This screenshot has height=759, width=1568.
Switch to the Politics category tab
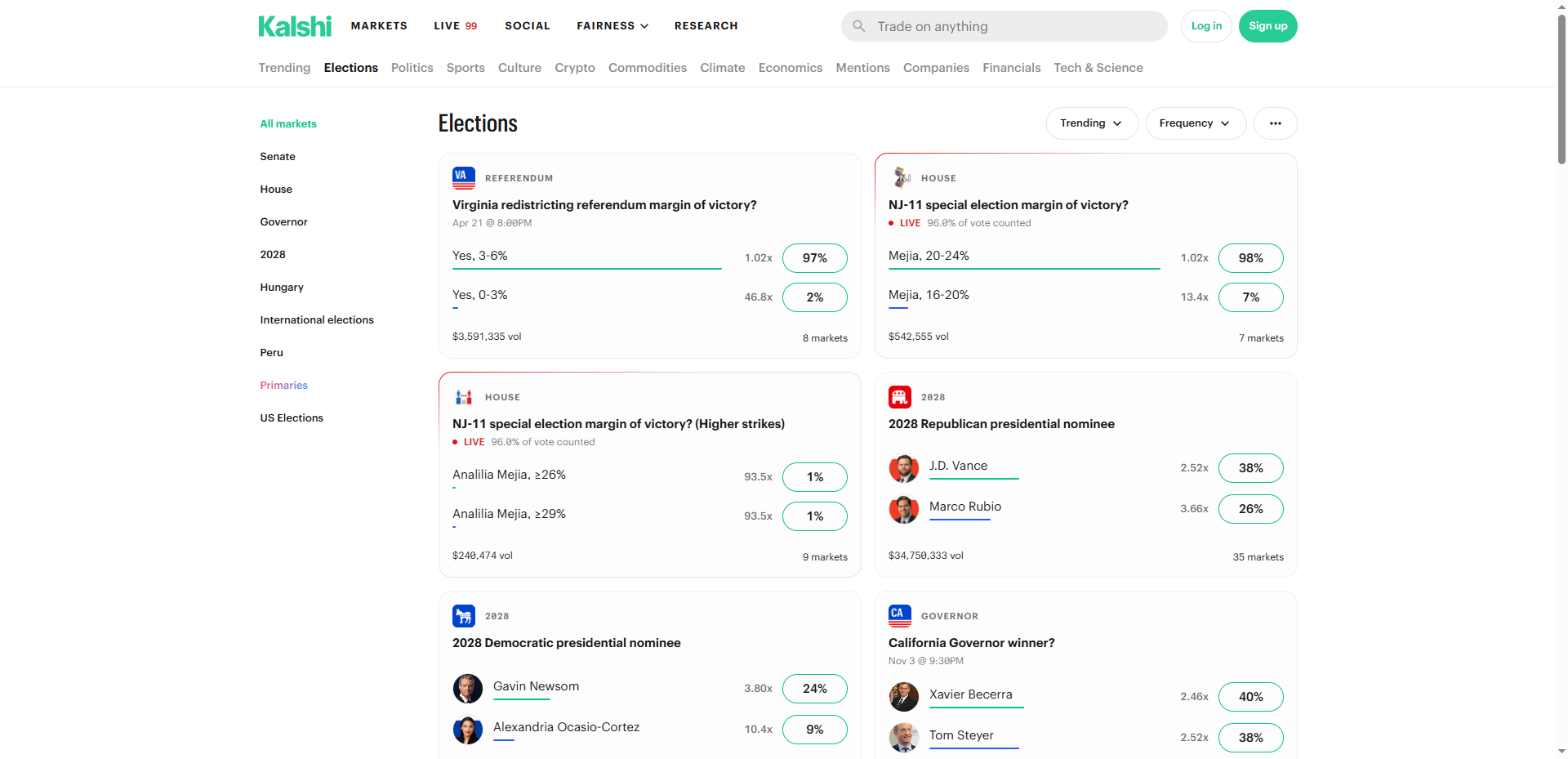pos(412,68)
